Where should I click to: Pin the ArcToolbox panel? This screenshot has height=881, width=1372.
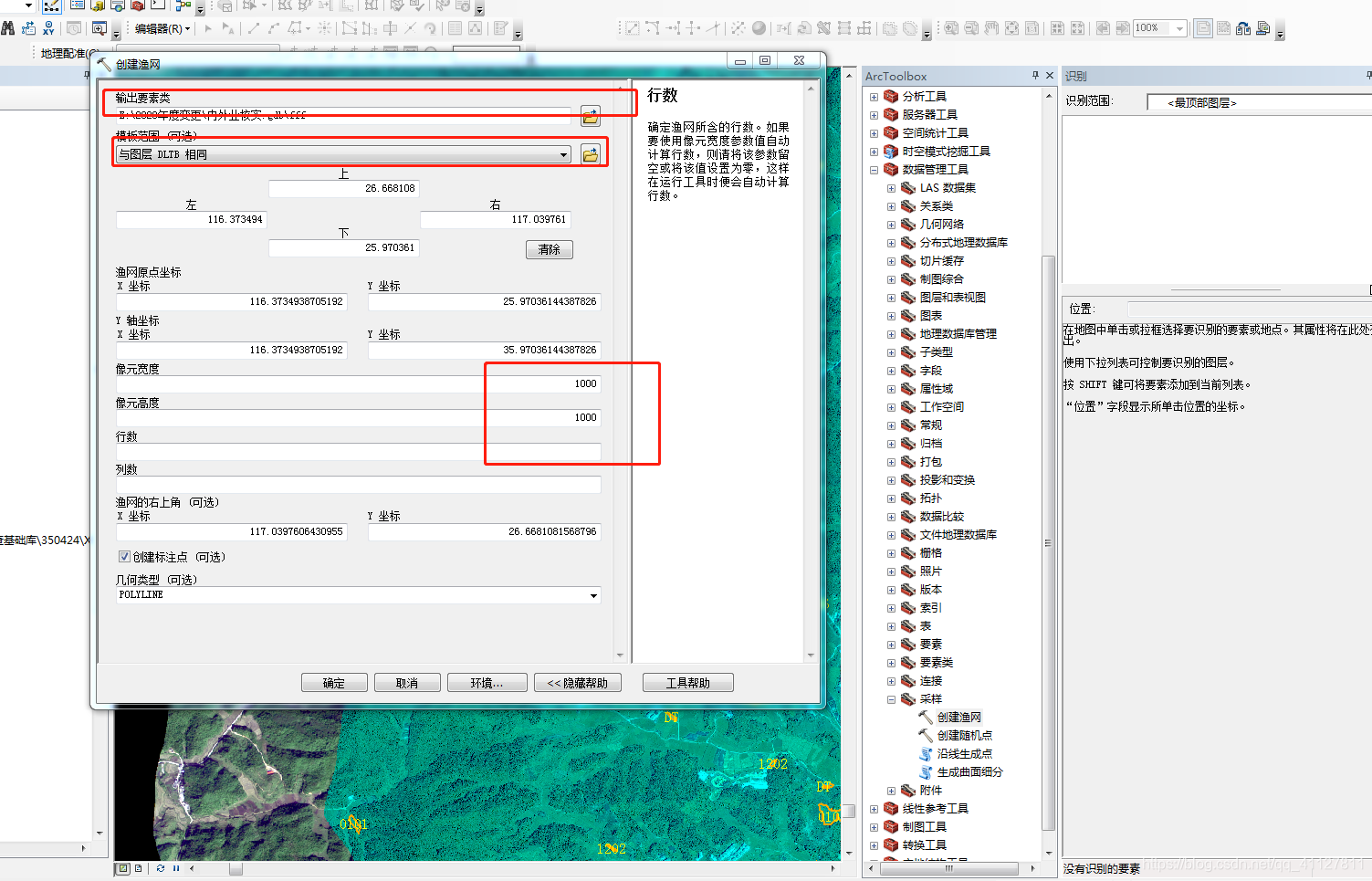coord(1035,76)
